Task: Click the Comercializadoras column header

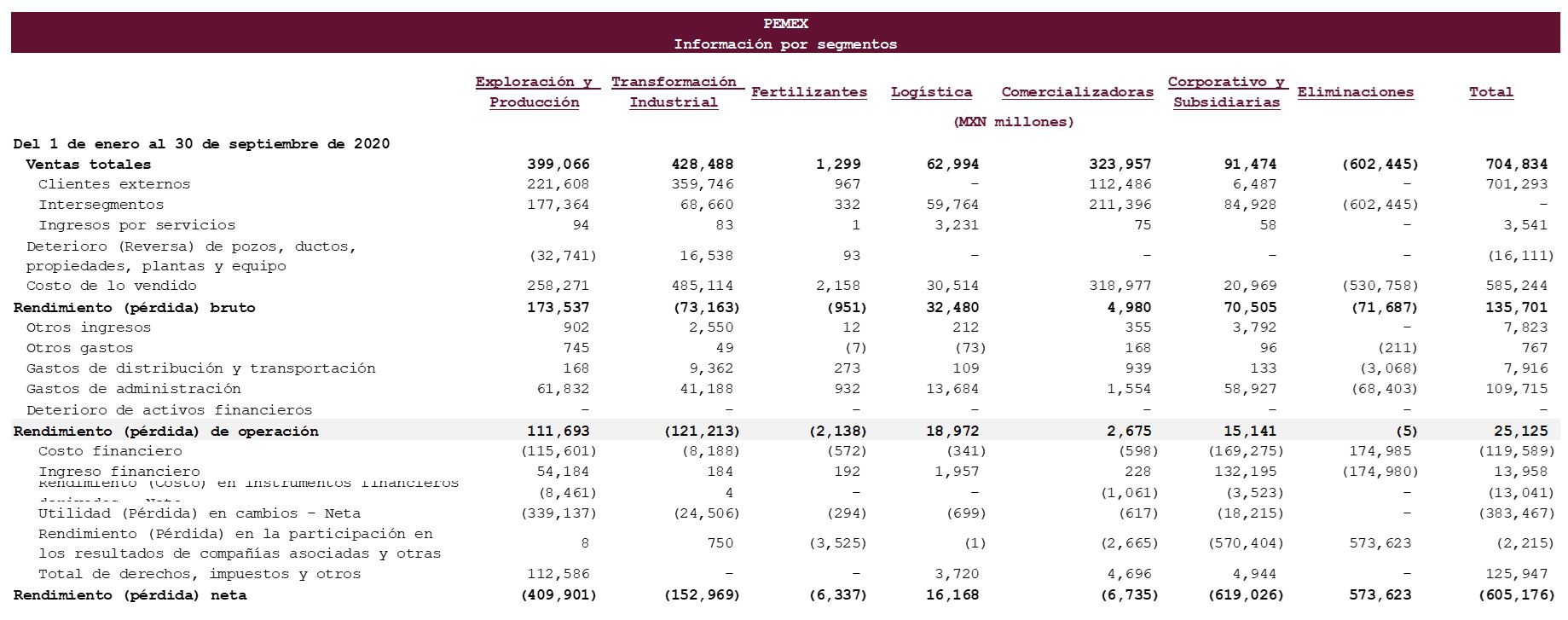Action: coord(1077,92)
